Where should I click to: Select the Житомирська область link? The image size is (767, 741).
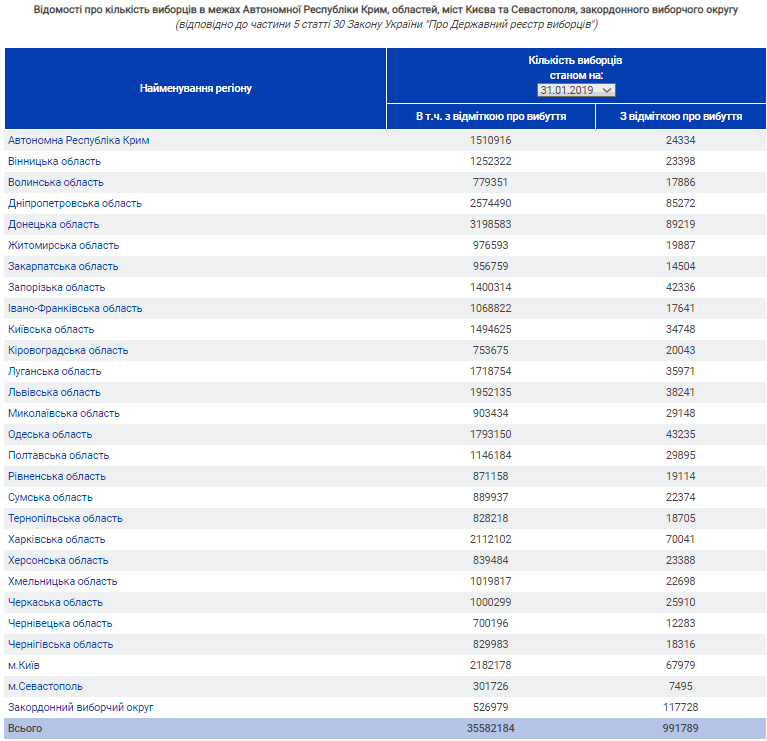[x=63, y=246]
